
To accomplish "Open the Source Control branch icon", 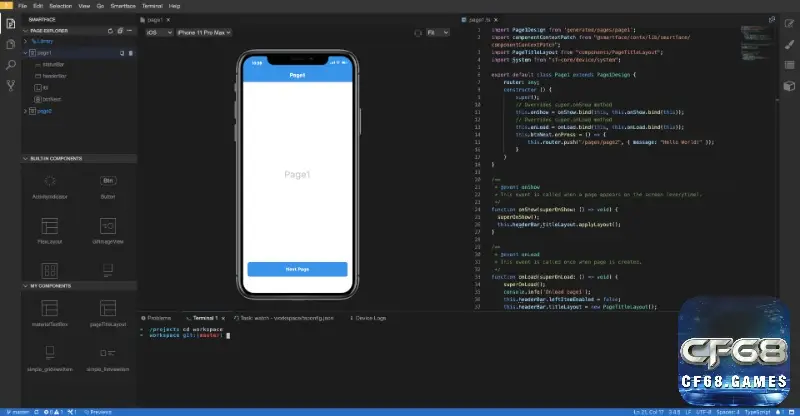I will [11, 85].
